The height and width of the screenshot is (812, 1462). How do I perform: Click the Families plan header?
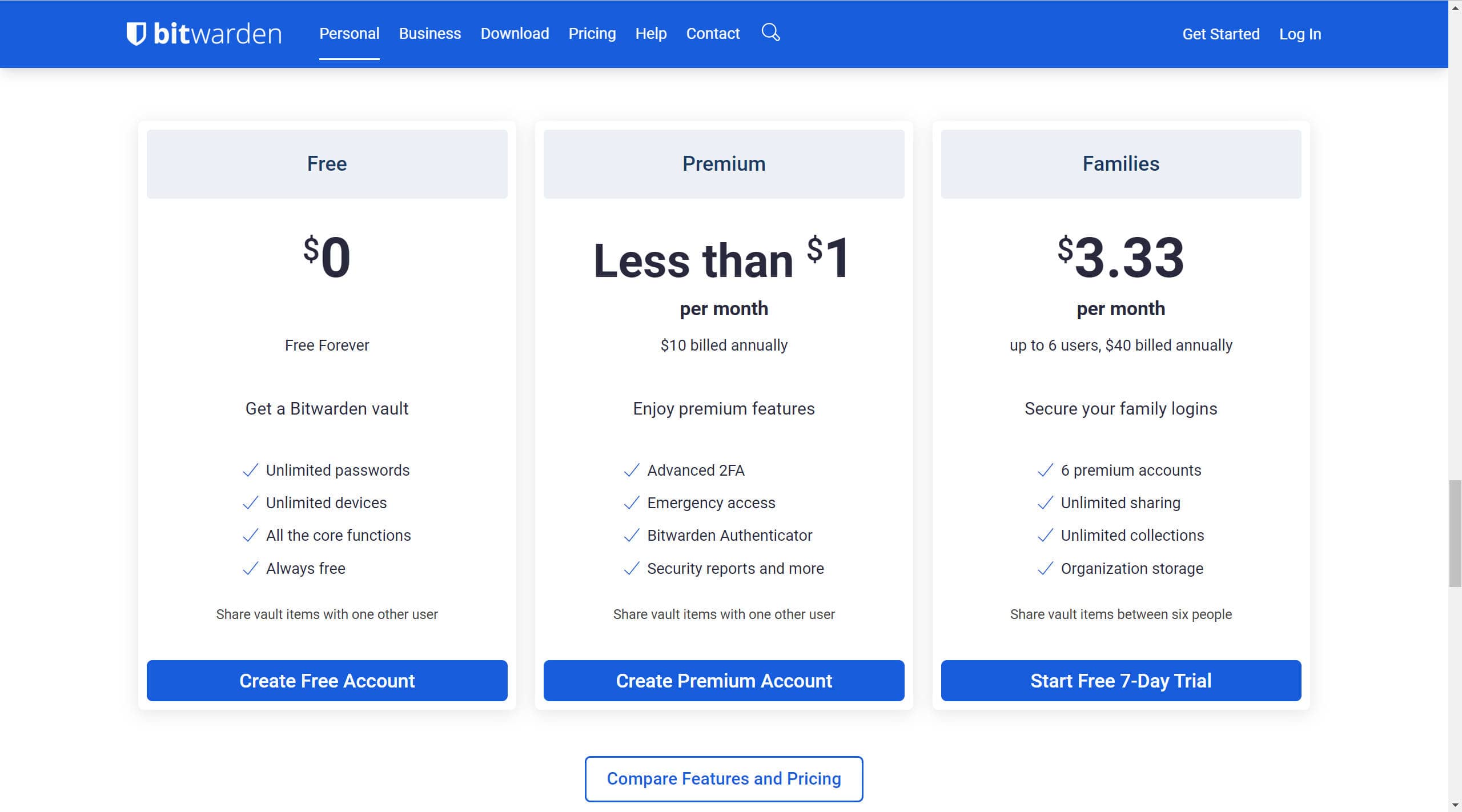(x=1120, y=164)
